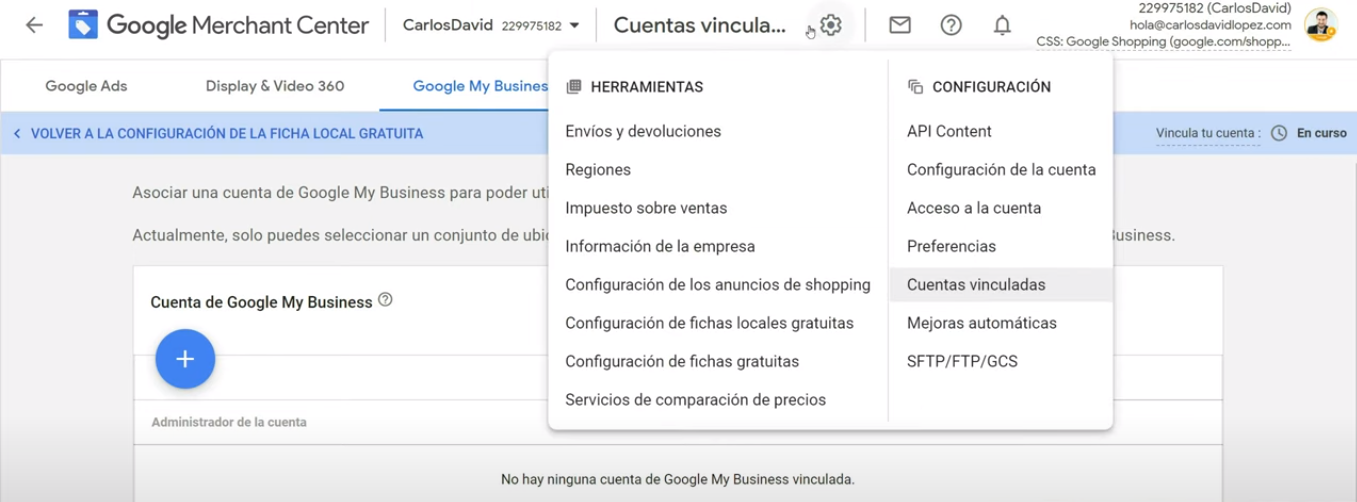
Task: Open Mejoras automáticas menu item
Action: point(981,323)
